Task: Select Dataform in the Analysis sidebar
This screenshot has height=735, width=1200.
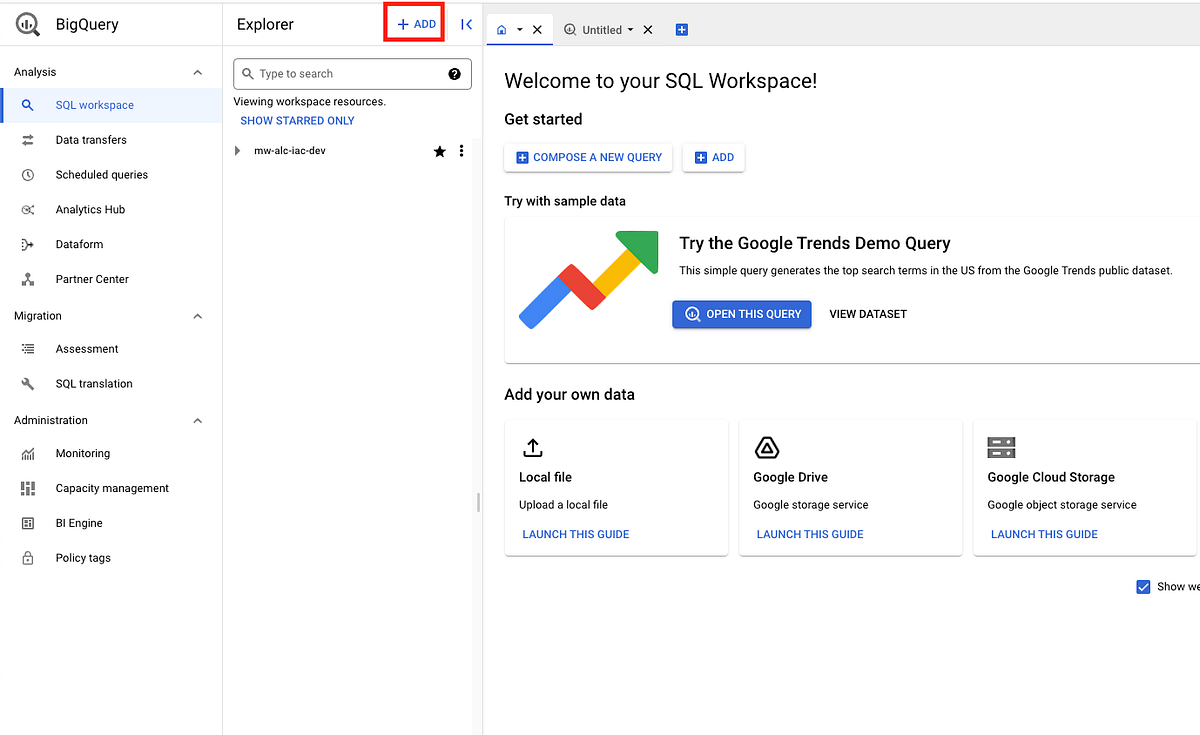Action: (x=79, y=244)
